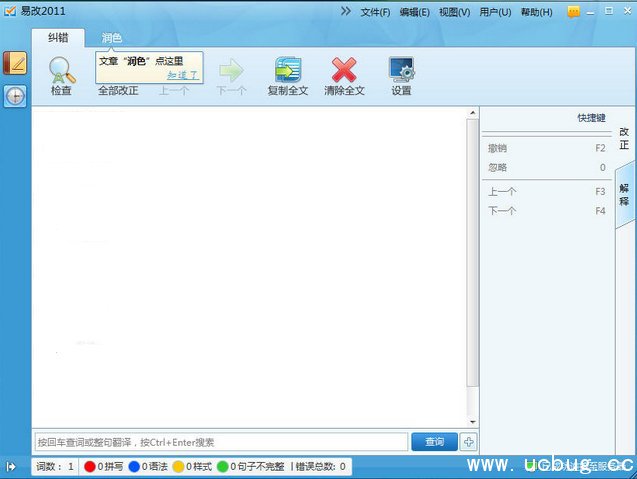
Task: Click the blue 查询 button
Action: click(434, 442)
